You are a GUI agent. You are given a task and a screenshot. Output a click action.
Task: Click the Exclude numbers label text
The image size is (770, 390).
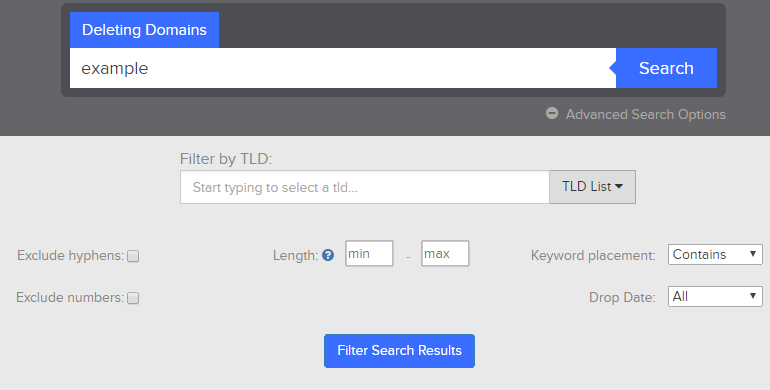[x=70, y=298]
